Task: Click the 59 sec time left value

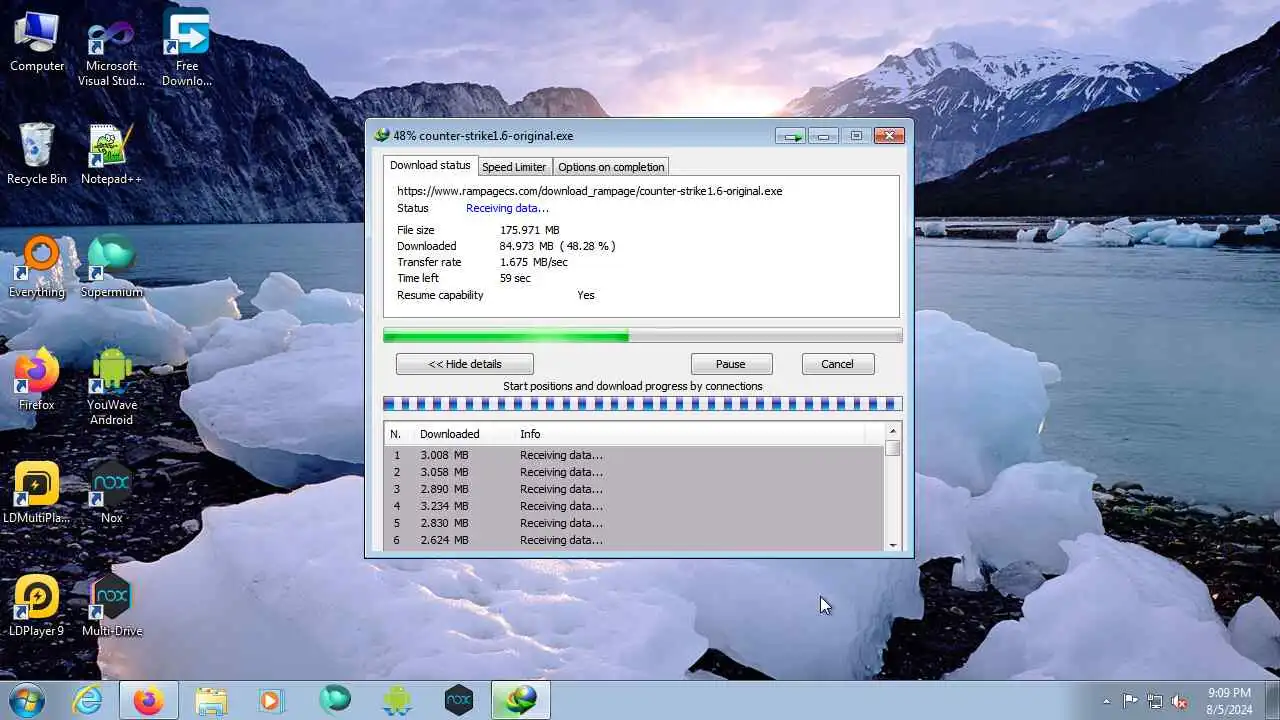Action: tap(515, 278)
